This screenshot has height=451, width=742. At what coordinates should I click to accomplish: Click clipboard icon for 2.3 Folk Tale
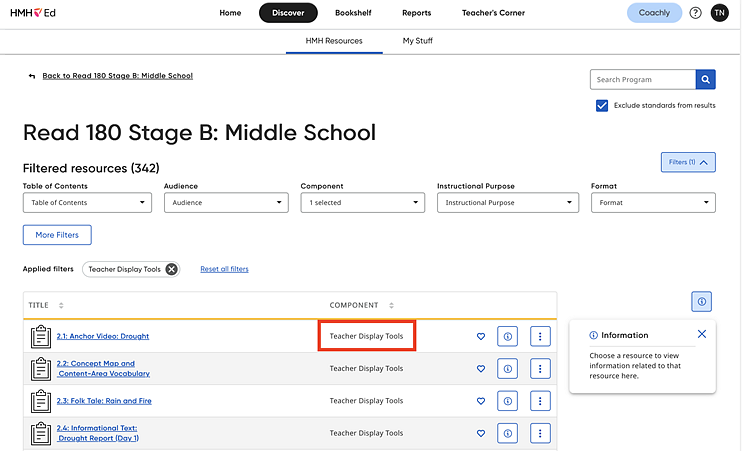[x=41, y=401]
